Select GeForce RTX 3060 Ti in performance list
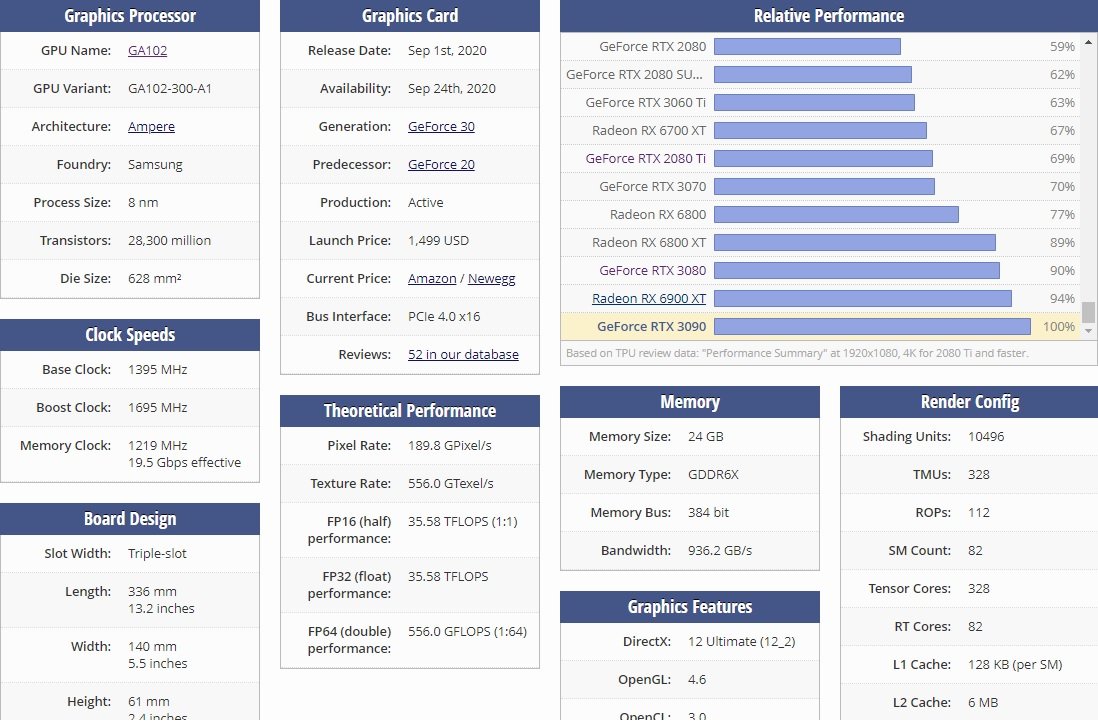Screen dimensions: 1098x724 (x=646, y=102)
